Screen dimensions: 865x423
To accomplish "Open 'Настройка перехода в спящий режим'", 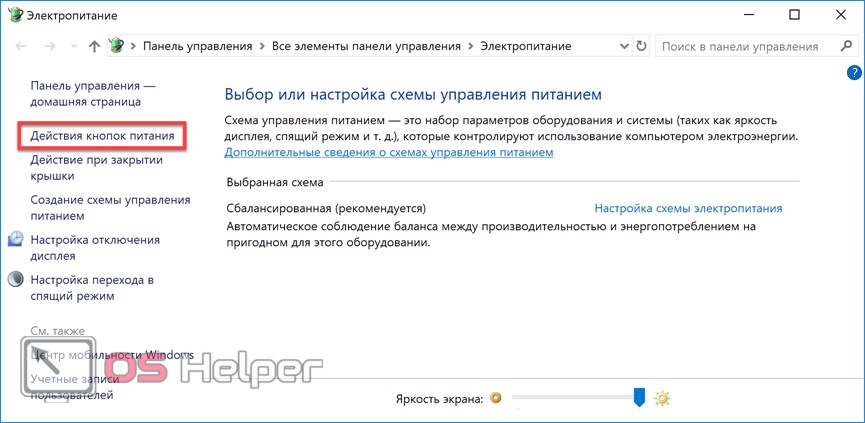I will tap(92, 288).
